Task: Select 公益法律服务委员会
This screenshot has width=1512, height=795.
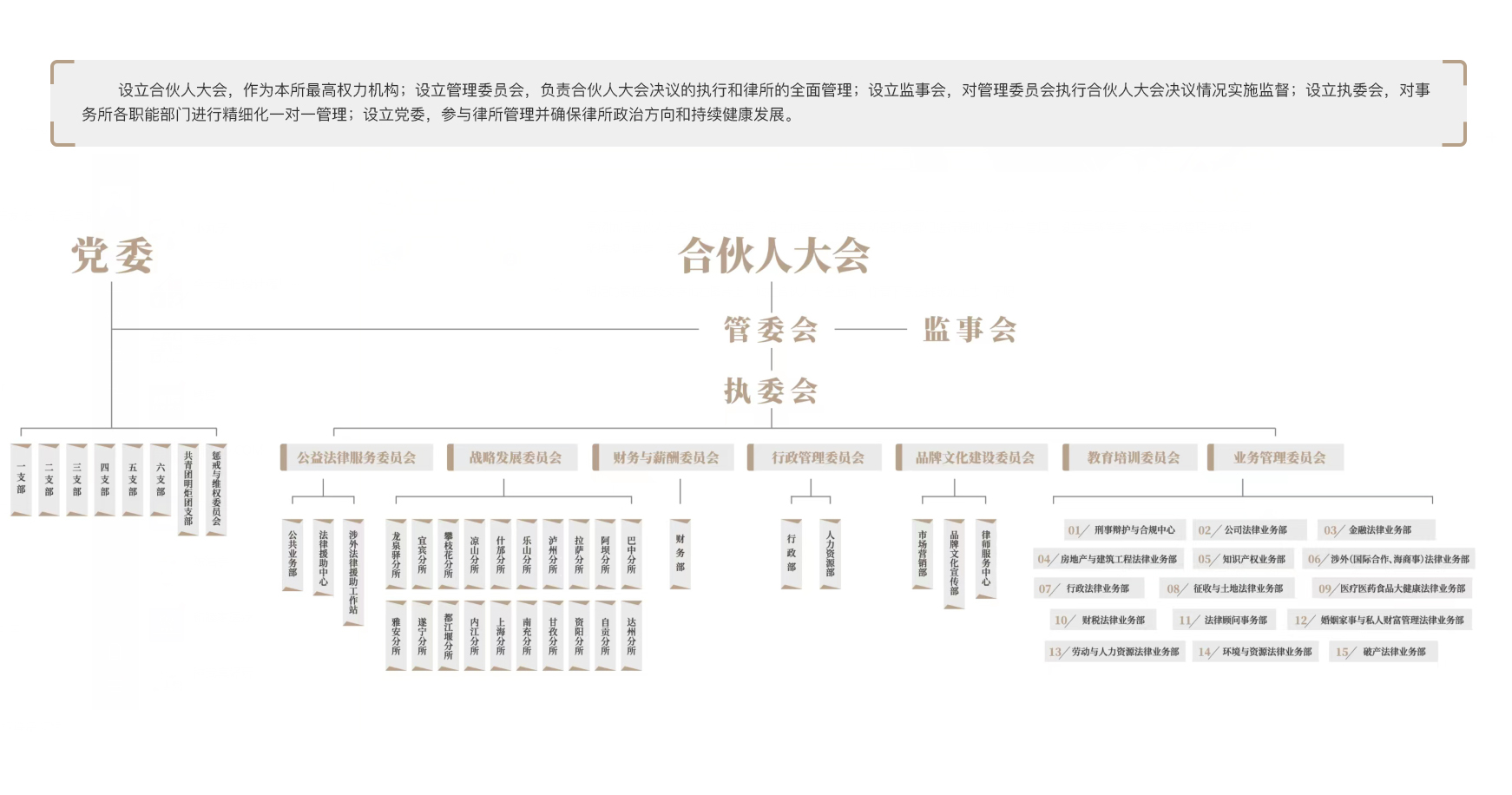Action: [x=357, y=457]
